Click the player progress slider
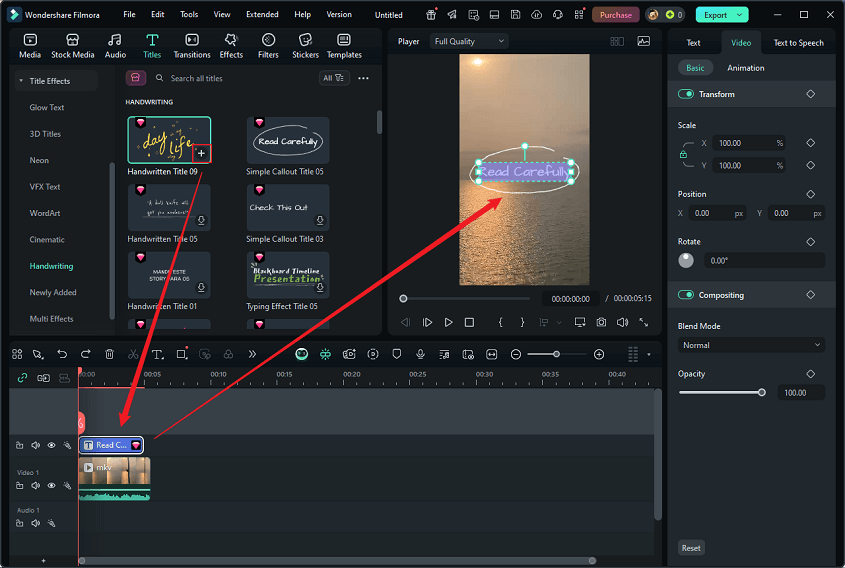 pos(467,299)
